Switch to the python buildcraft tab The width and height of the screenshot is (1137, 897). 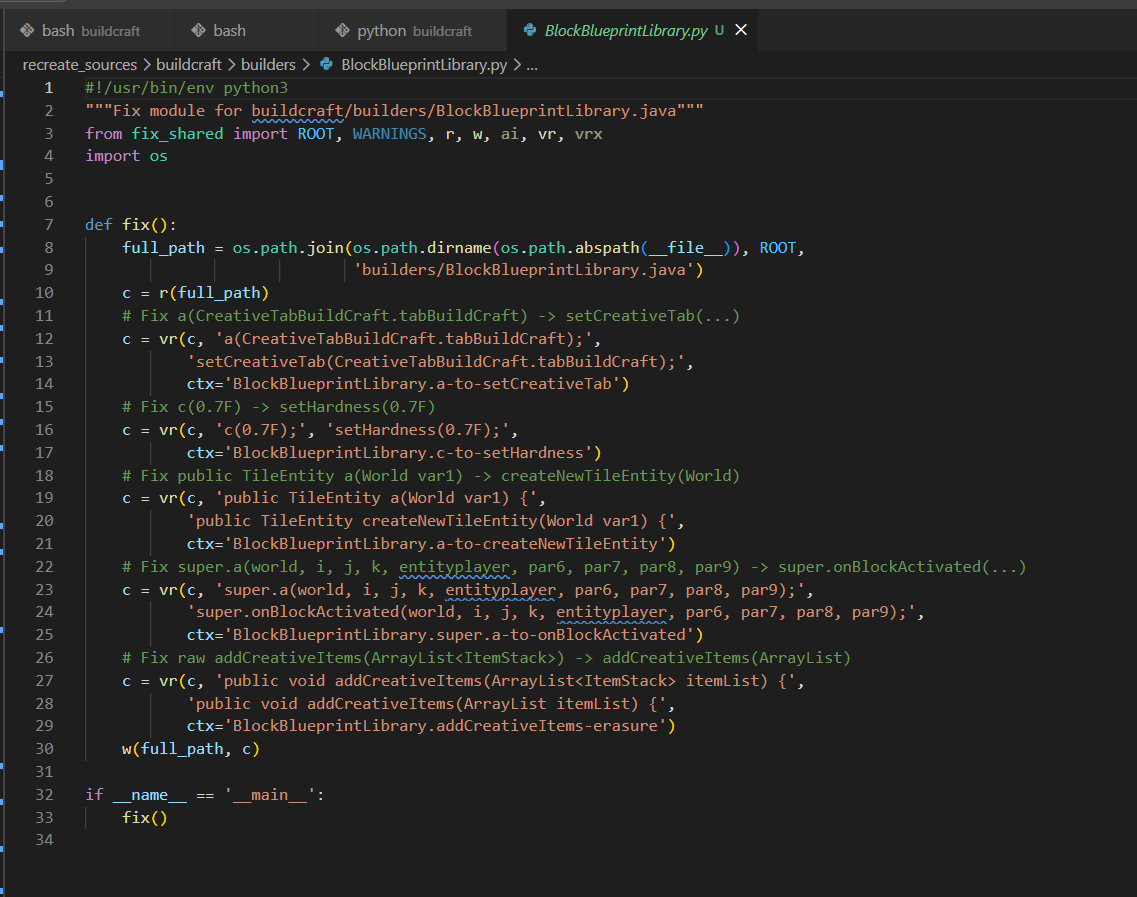coord(413,30)
